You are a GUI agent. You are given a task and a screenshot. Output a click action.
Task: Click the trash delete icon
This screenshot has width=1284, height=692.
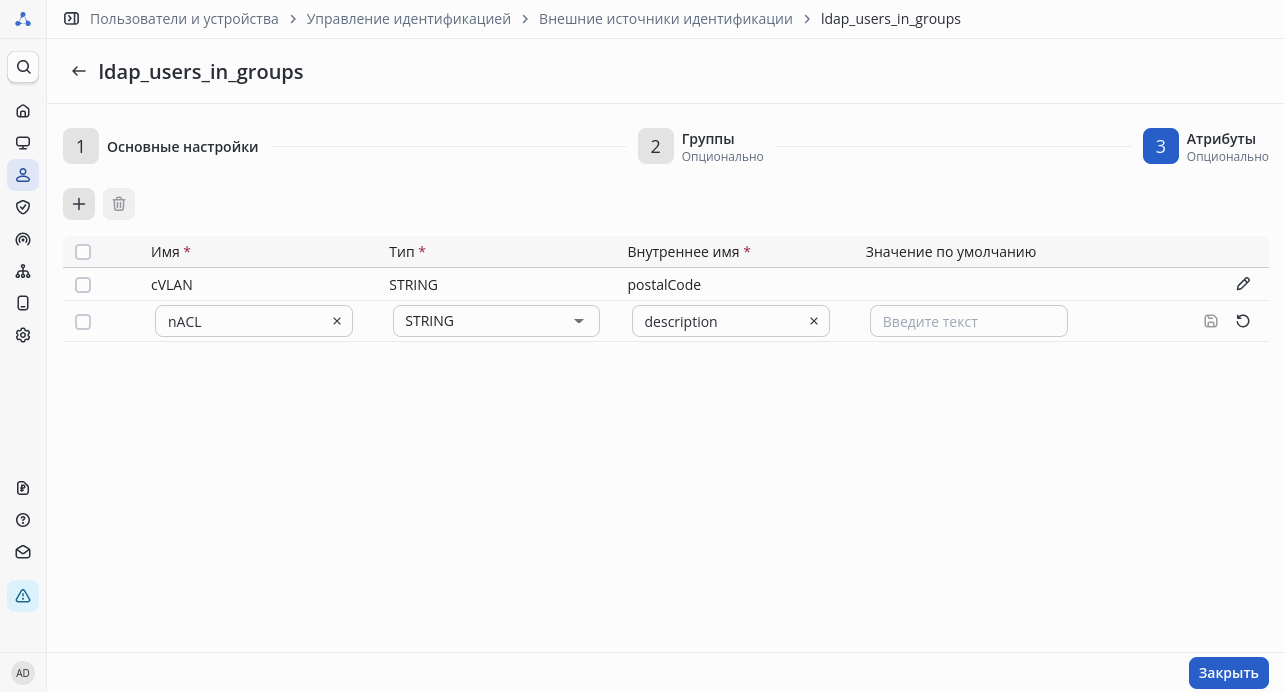(x=119, y=204)
